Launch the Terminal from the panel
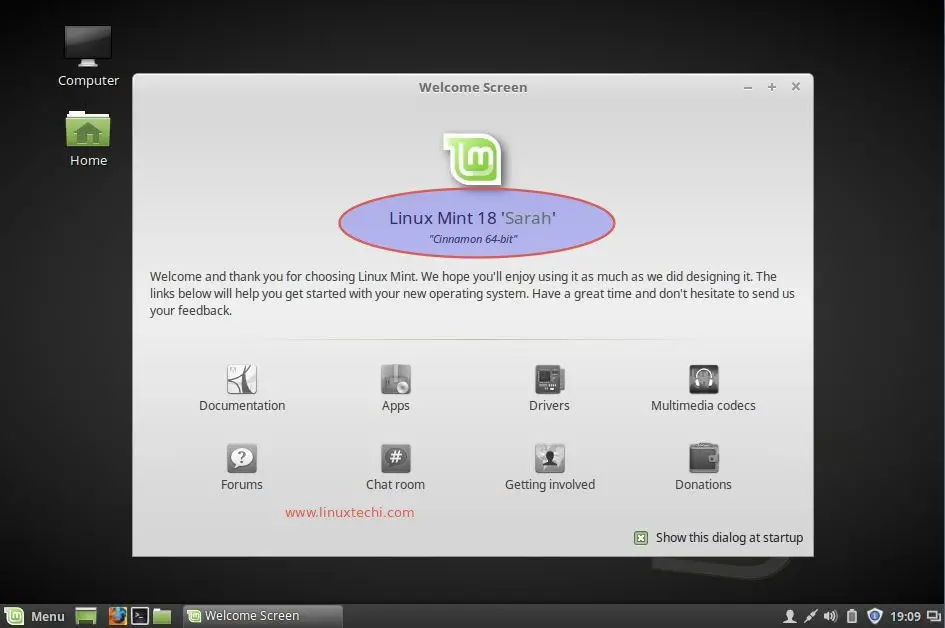Image resolution: width=945 pixels, height=628 pixels. 140,616
